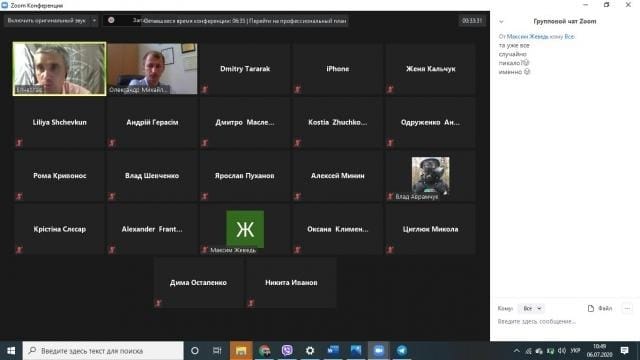Click muted mic icon on Никита Иванов tile
640x360 pixels.
[251, 303]
